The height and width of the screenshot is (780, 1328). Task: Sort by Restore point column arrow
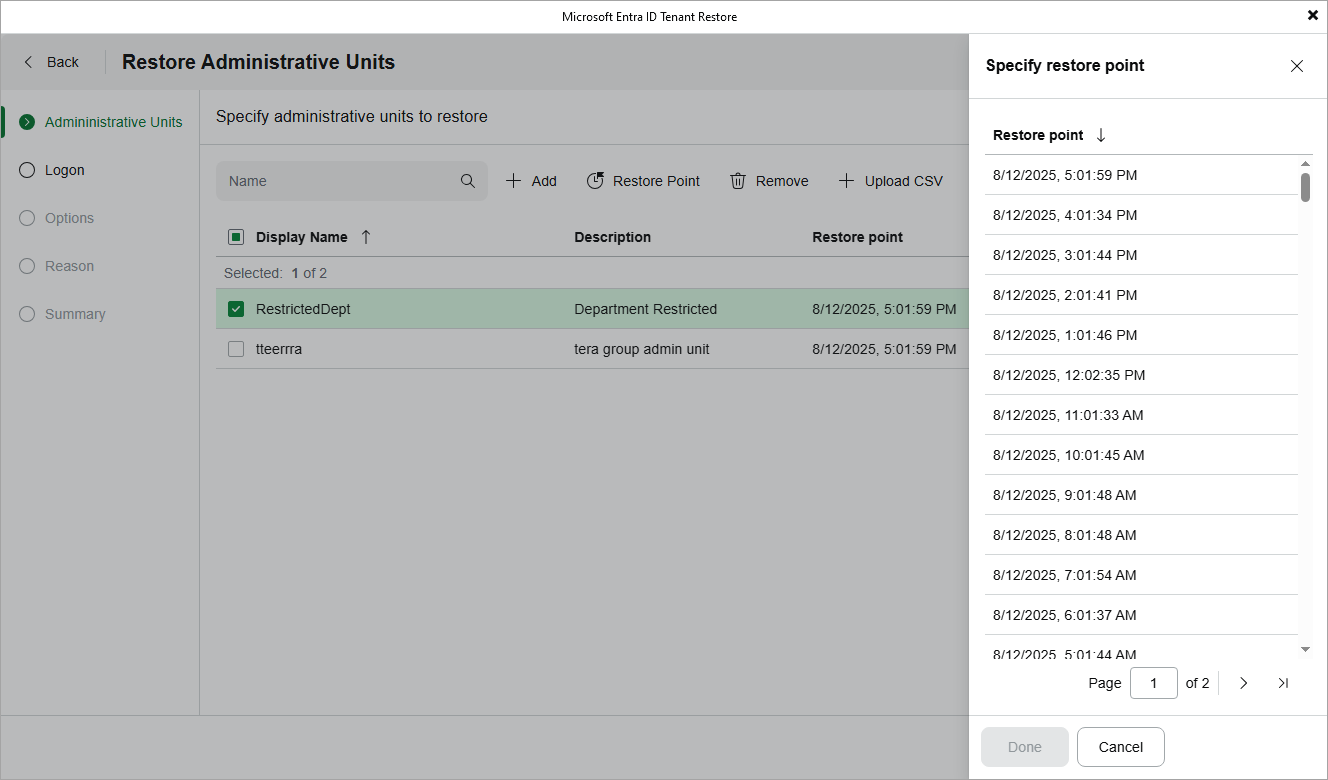(x=1101, y=135)
